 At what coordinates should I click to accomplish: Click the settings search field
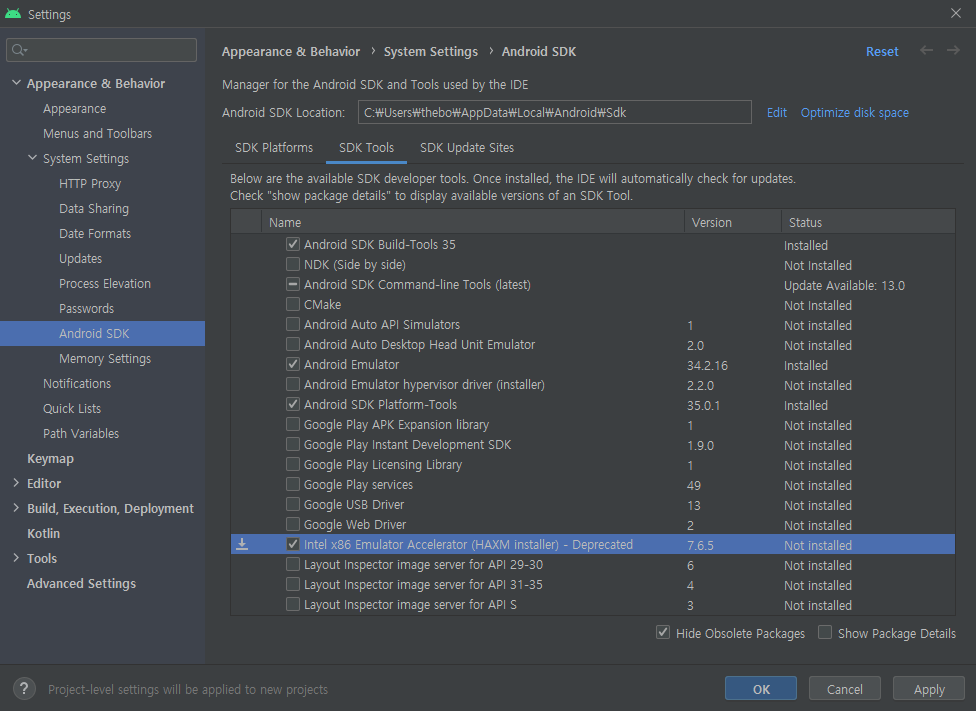[x=101, y=50]
